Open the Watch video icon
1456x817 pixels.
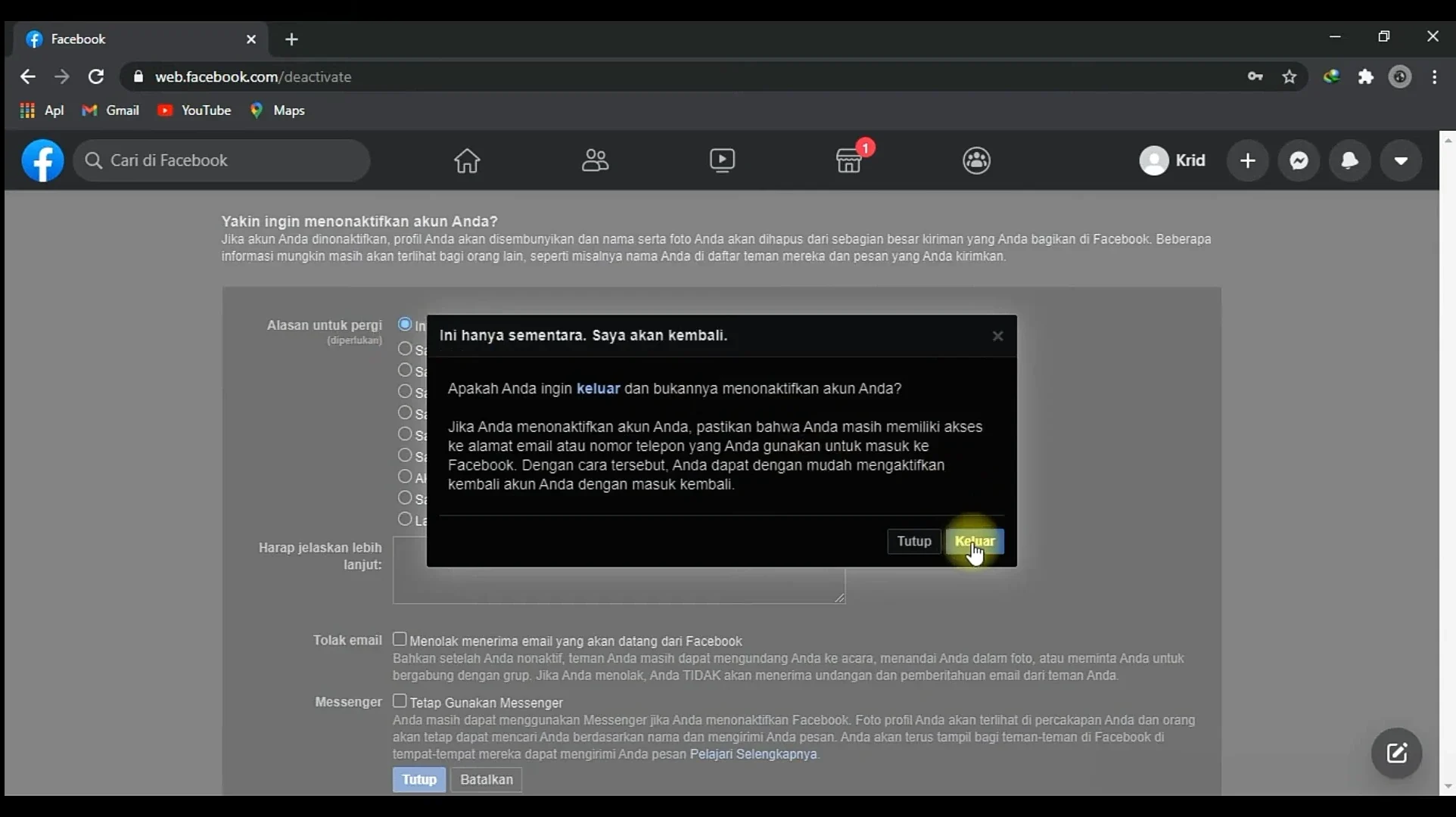pos(722,160)
